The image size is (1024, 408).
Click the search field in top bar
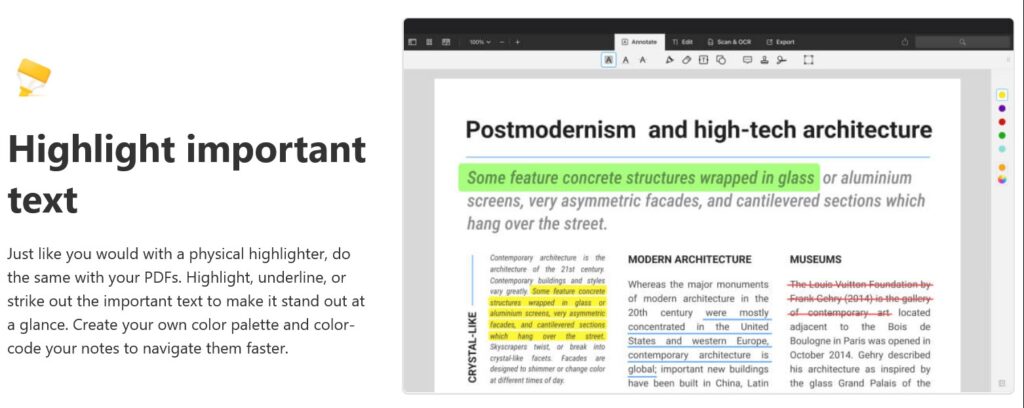961,42
